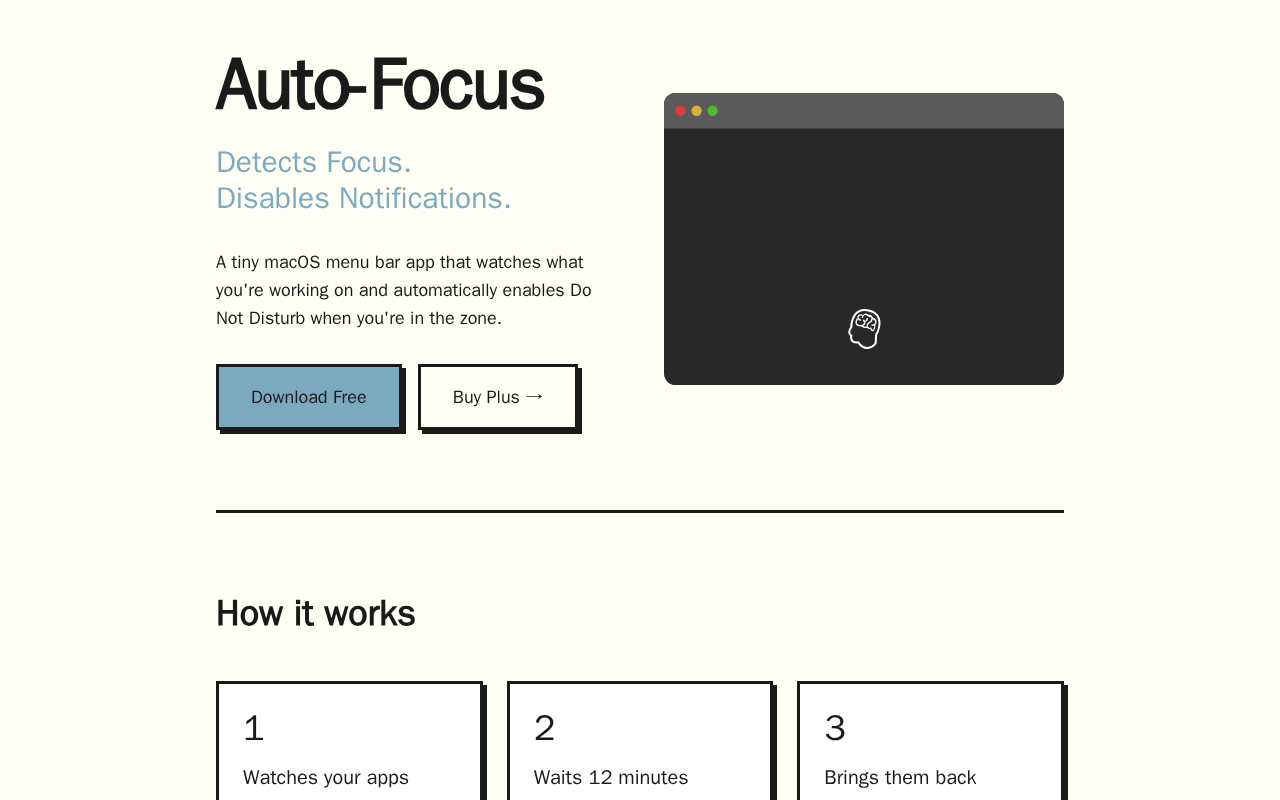
Task: Click the dark demo window preview body
Action: coord(864,256)
